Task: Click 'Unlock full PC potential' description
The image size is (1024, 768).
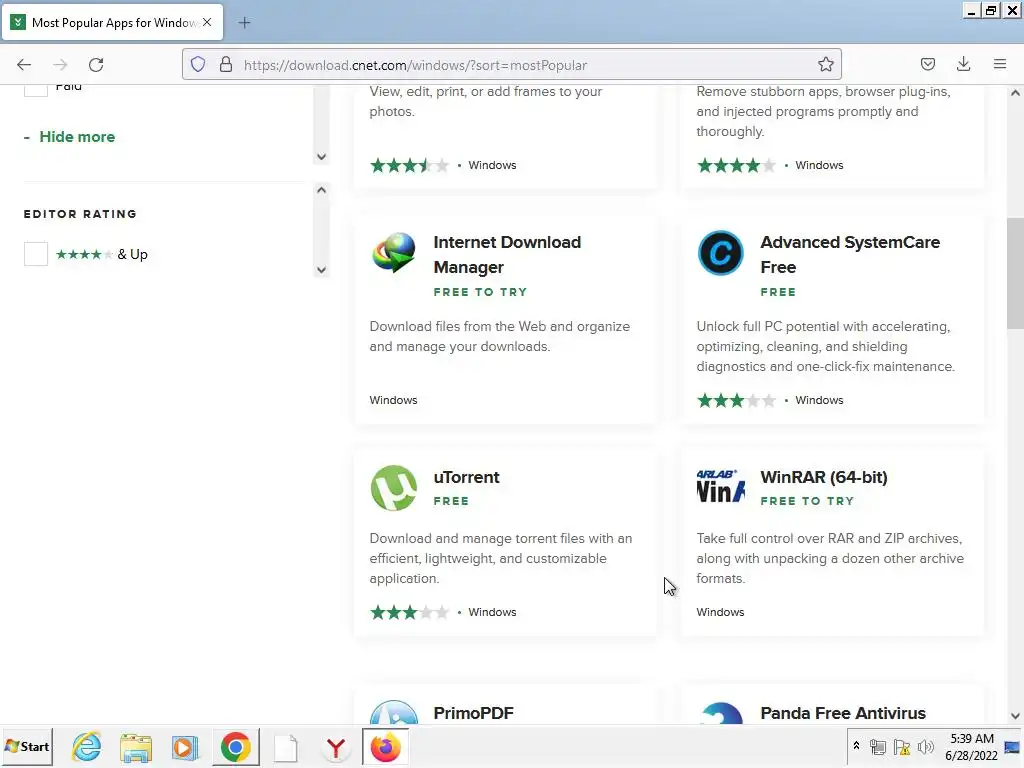Action: tap(825, 346)
